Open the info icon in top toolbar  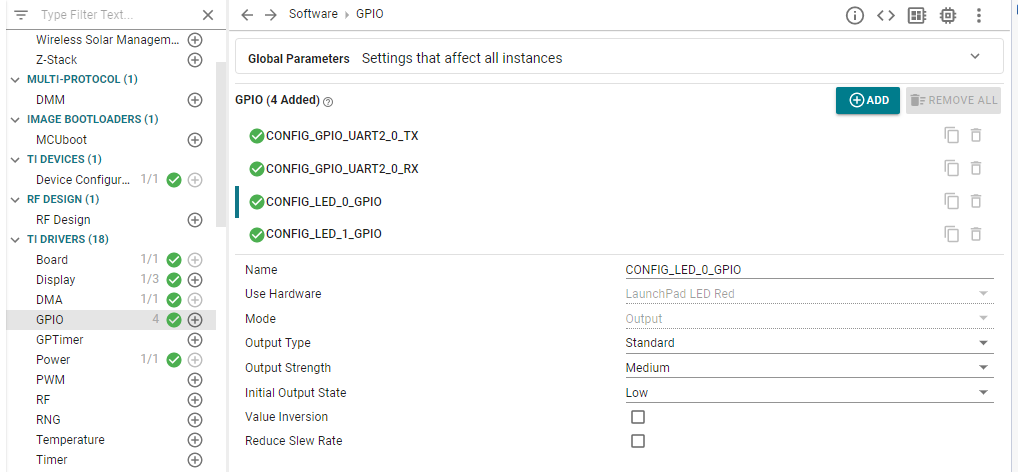pyautogui.click(x=854, y=15)
